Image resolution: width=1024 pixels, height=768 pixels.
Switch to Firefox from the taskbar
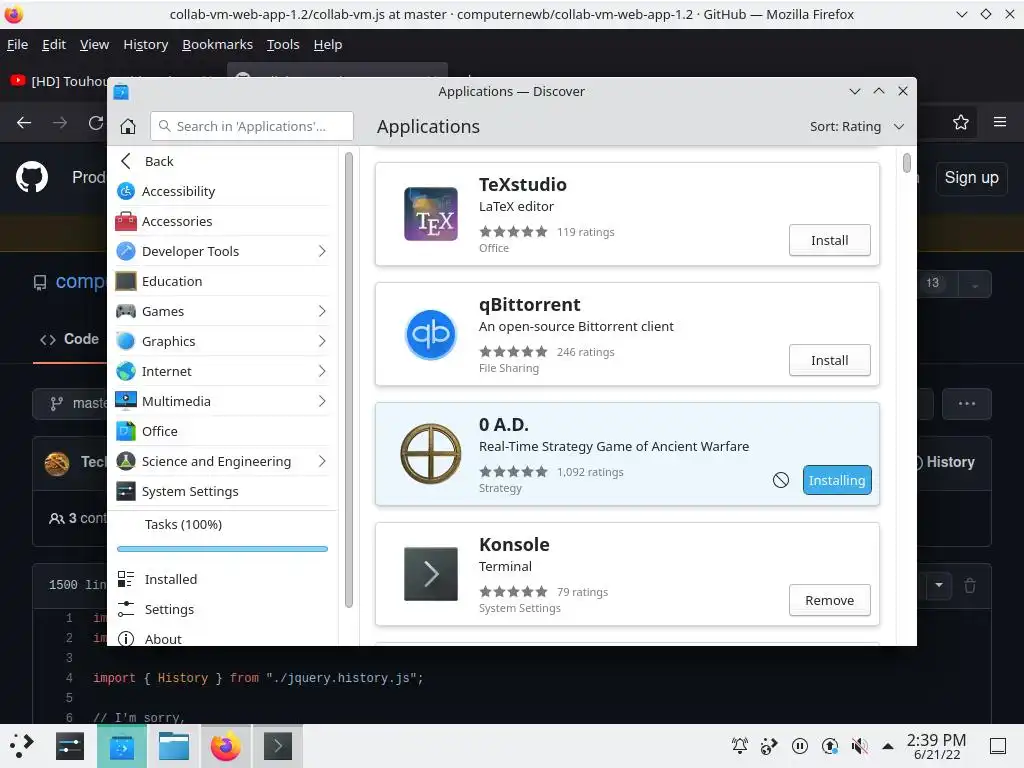click(x=225, y=746)
